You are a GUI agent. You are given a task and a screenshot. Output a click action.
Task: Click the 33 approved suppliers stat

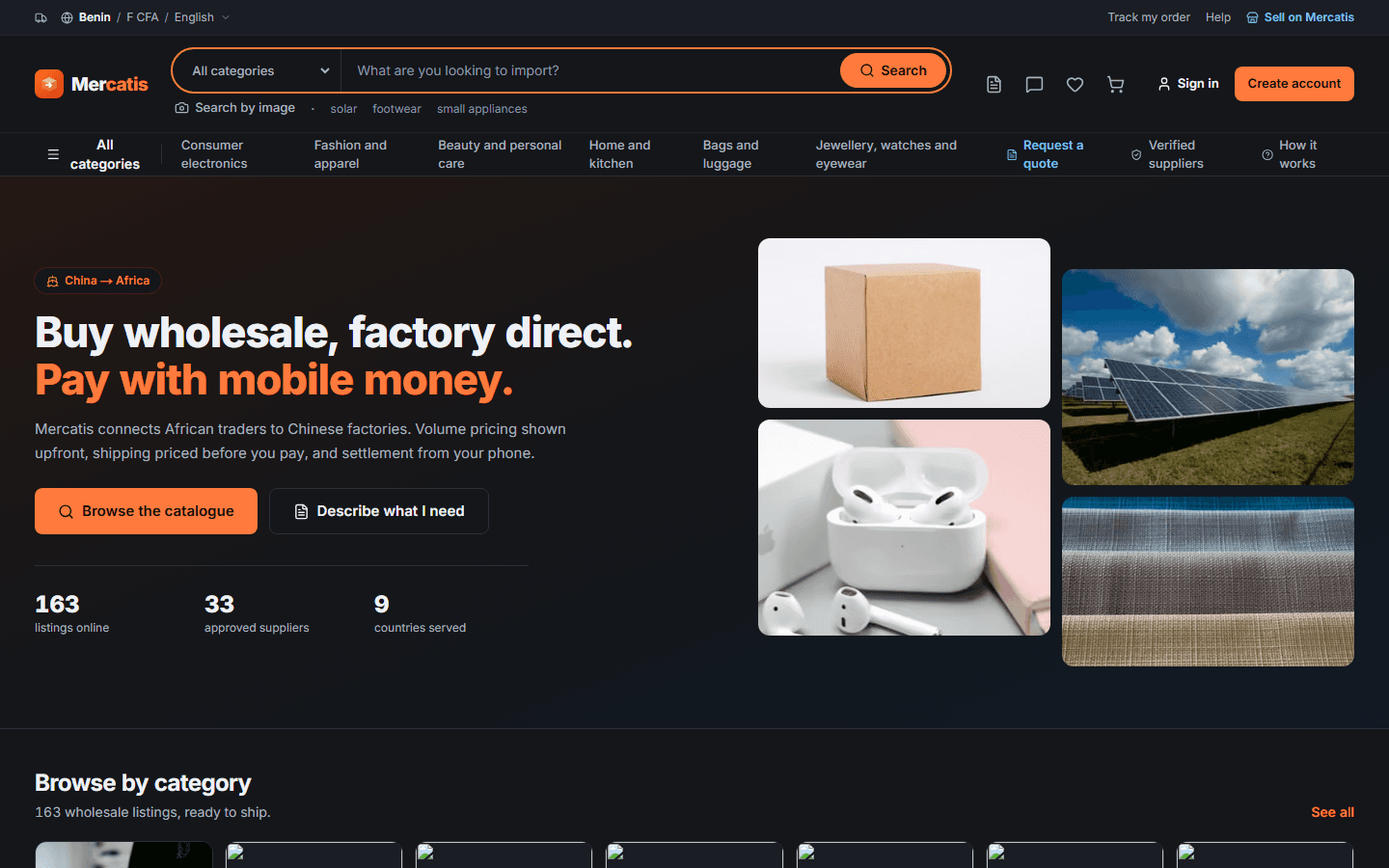pyautogui.click(x=257, y=613)
